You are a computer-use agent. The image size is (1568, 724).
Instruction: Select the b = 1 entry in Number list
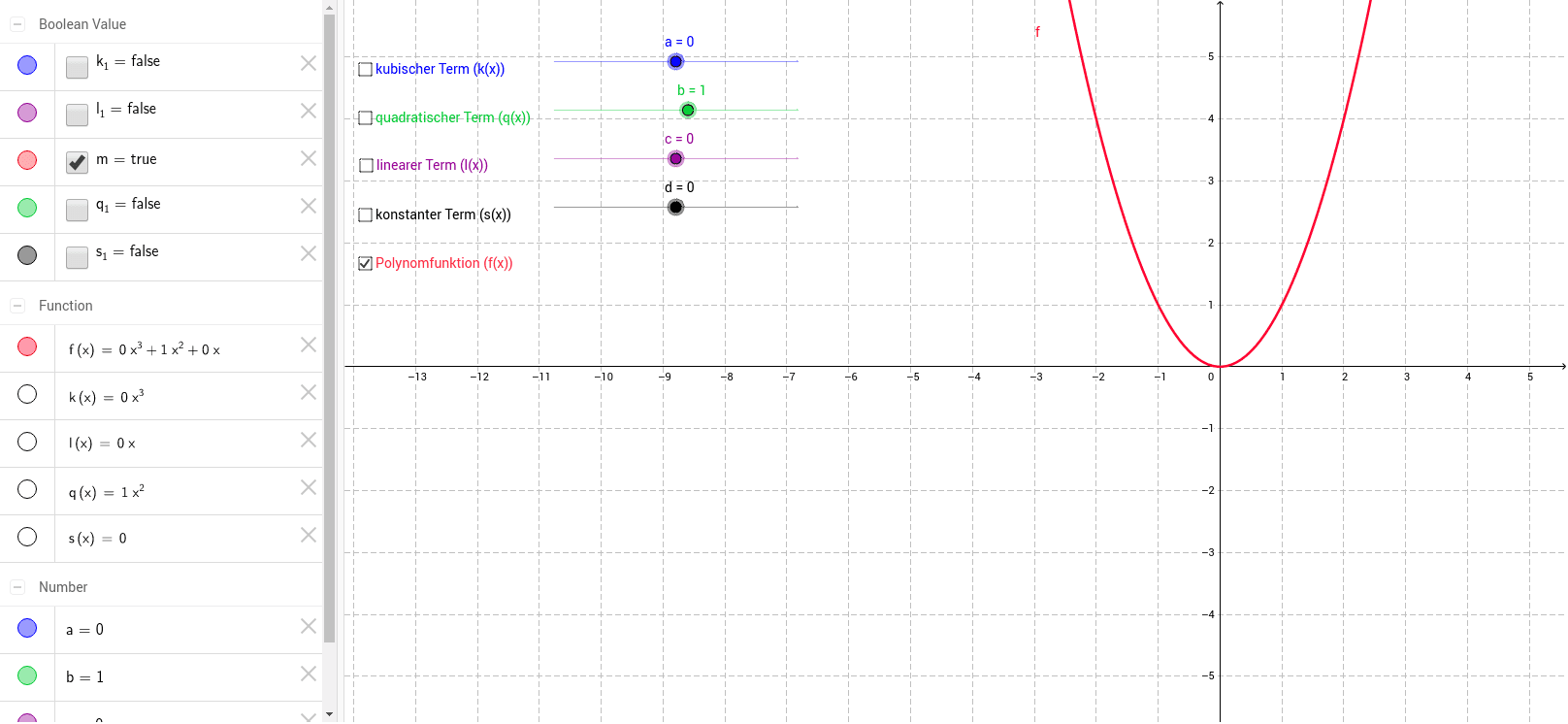click(x=84, y=677)
